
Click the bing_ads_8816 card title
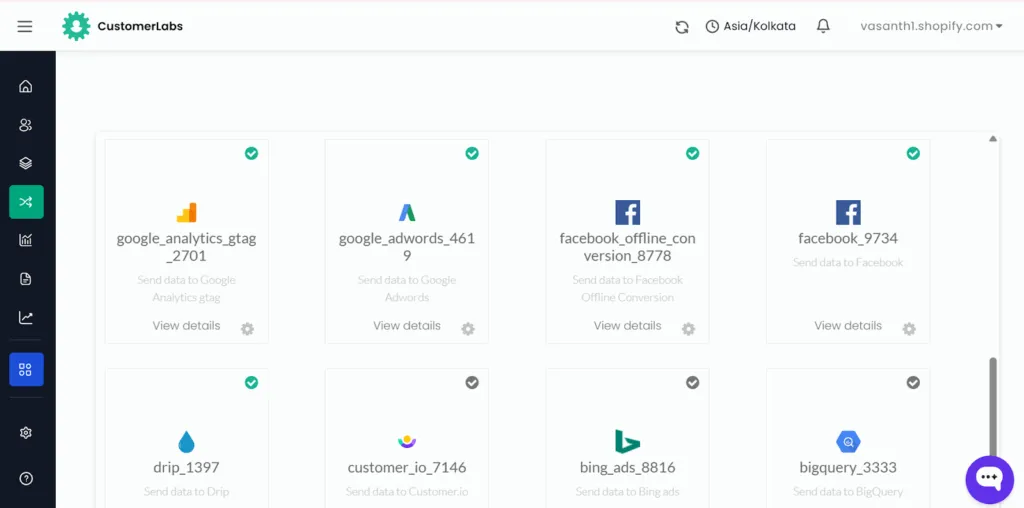628,468
